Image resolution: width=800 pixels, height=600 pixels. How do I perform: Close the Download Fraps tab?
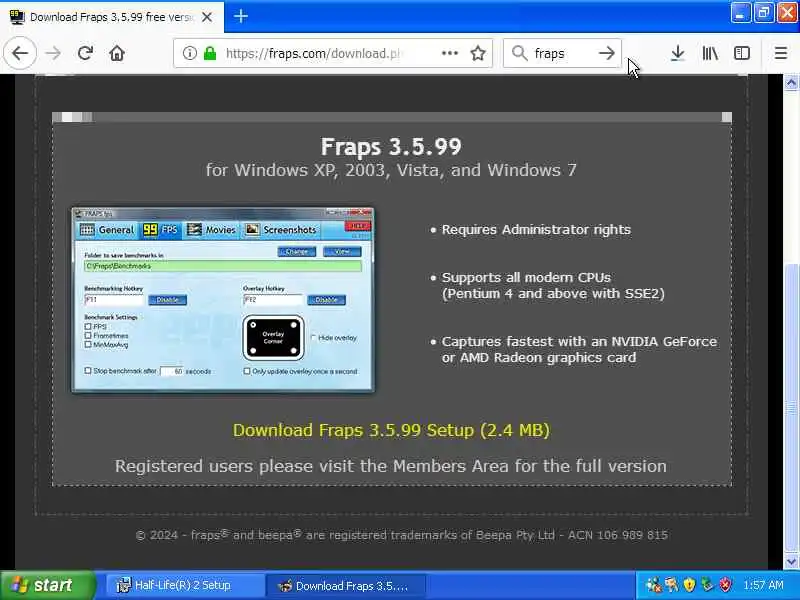[207, 17]
